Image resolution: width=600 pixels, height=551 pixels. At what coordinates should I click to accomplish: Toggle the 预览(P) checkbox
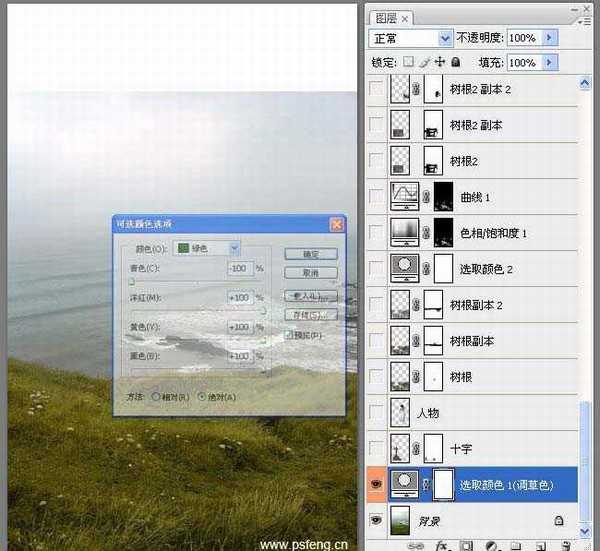pyautogui.click(x=289, y=335)
